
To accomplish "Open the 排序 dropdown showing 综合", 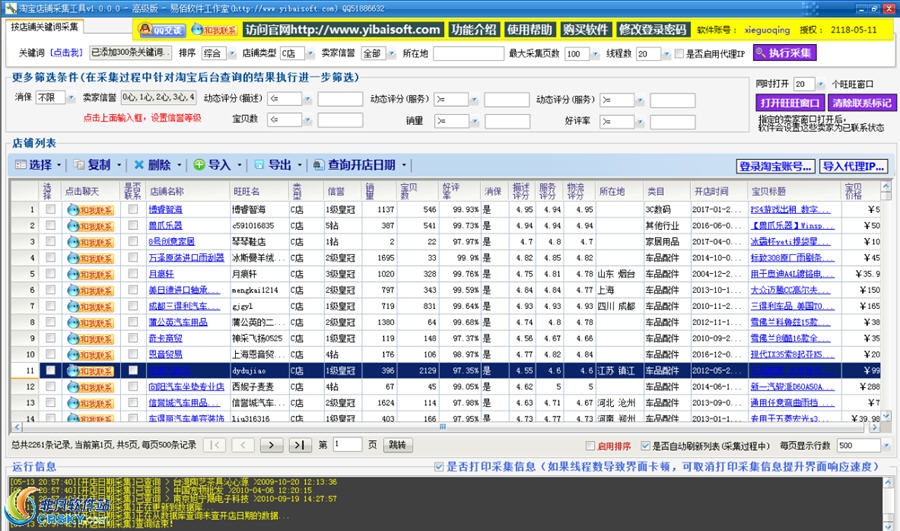I will pos(232,53).
